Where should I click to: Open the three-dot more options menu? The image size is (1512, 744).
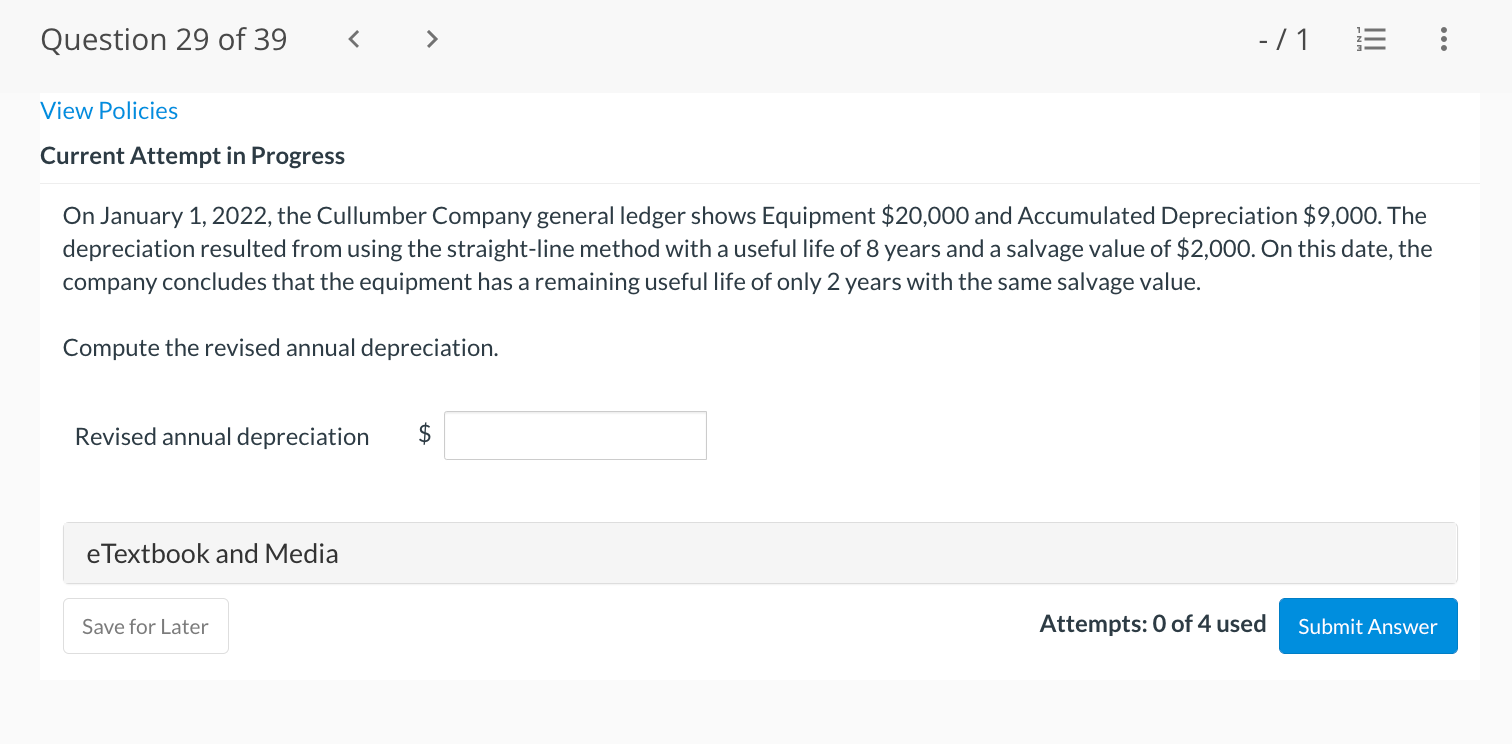[x=1442, y=40]
